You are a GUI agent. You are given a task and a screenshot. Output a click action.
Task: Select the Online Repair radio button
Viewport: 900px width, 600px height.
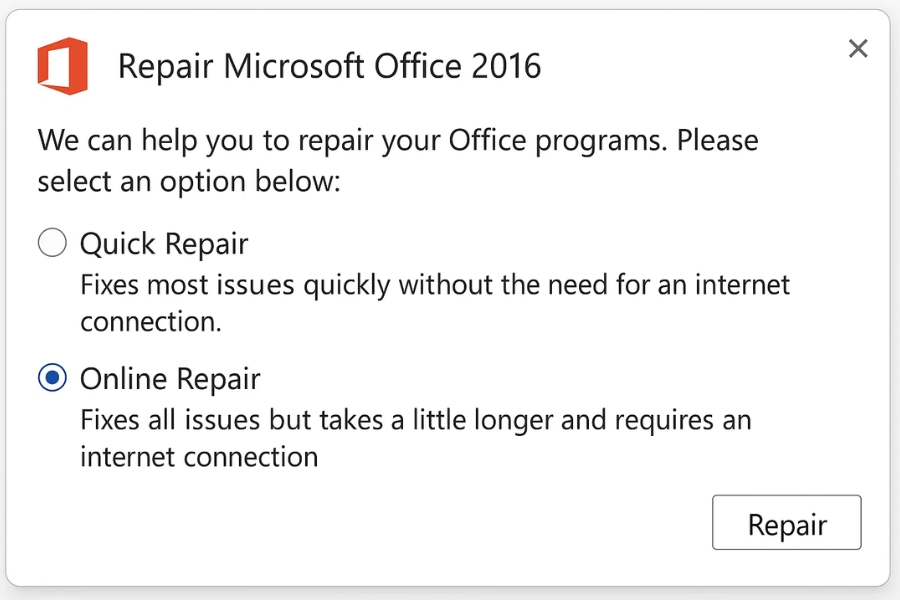52,378
